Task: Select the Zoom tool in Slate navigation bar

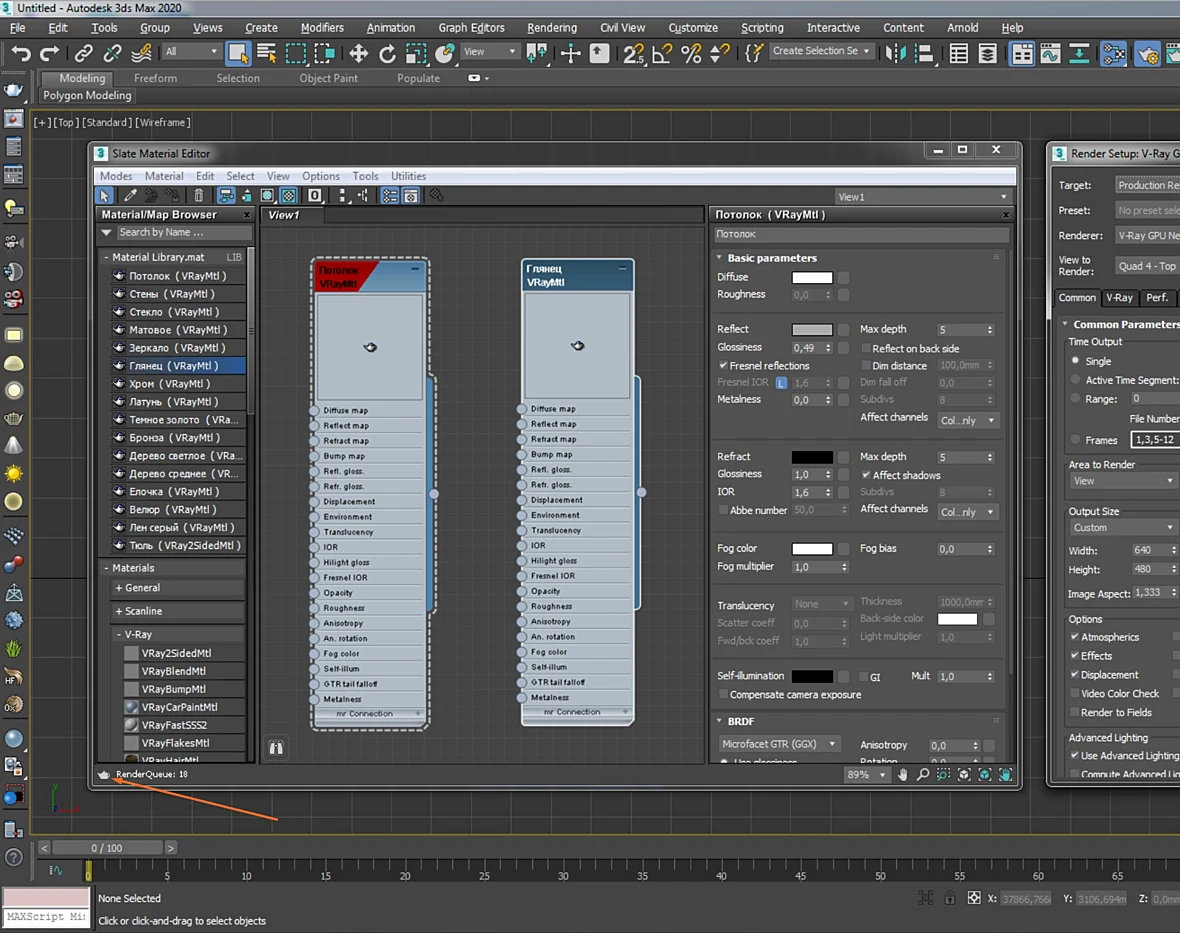Action: click(x=923, y=774)
